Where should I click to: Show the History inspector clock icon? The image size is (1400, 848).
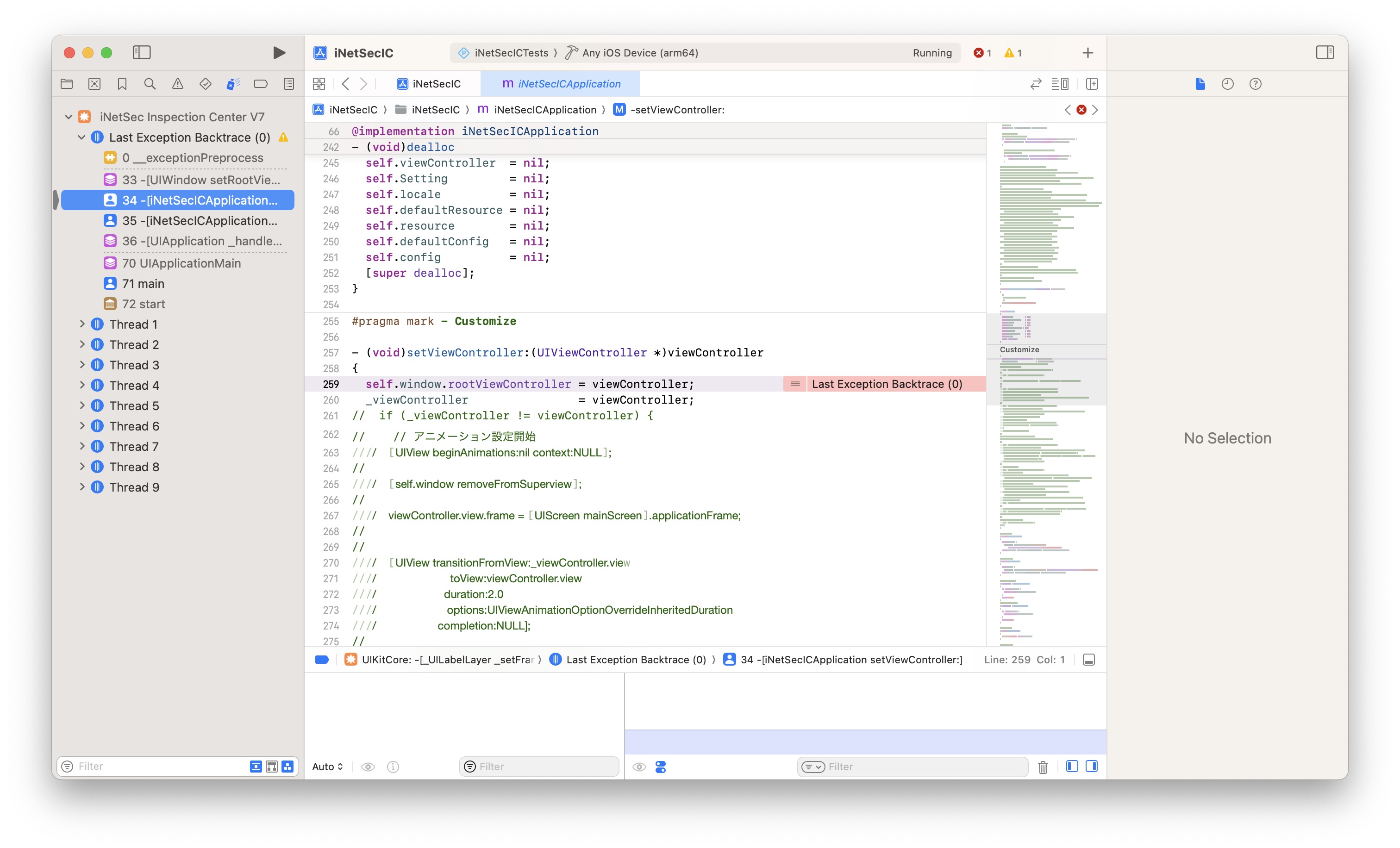1227,84
